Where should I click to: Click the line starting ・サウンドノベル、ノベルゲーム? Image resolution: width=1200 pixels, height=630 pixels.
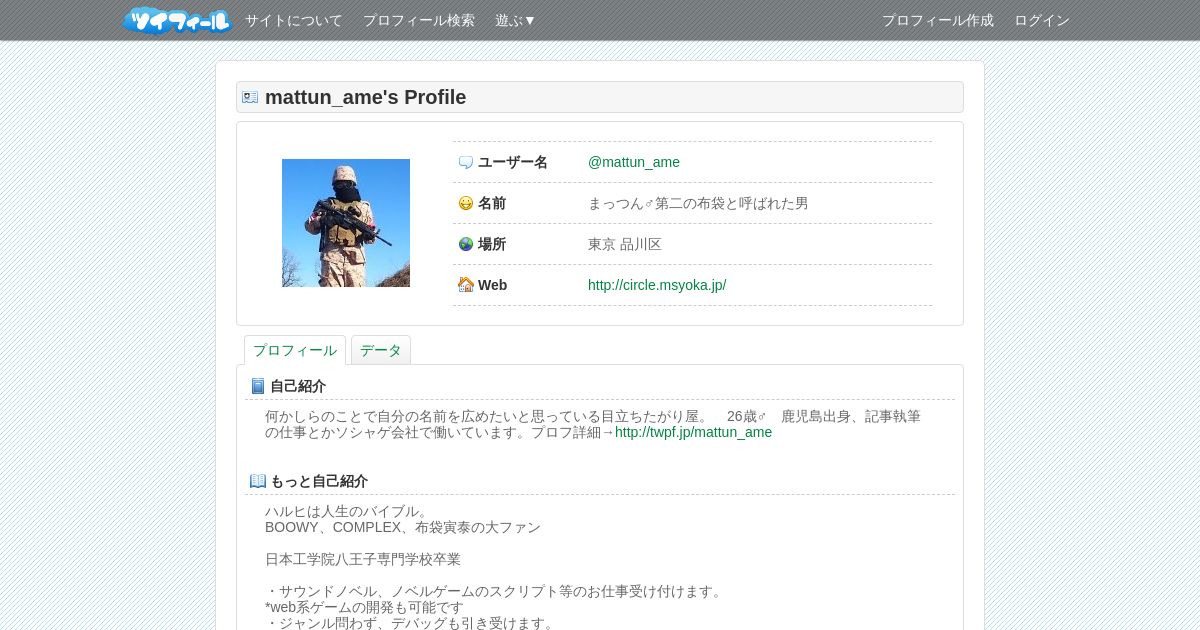point(495,591)
